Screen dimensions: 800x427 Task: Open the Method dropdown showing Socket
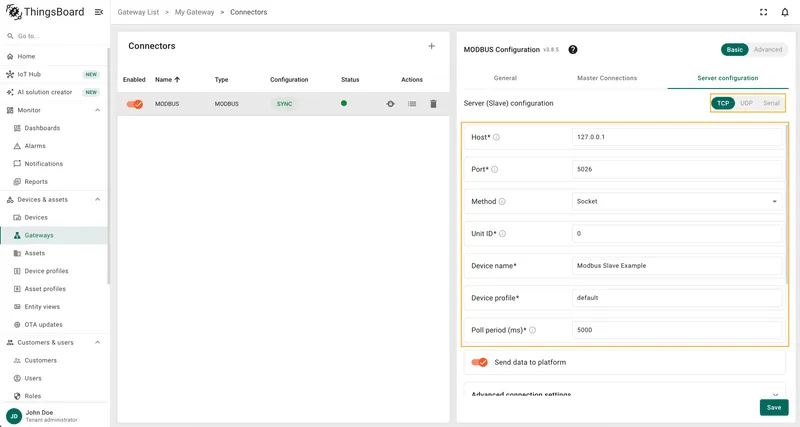[677, 202]
